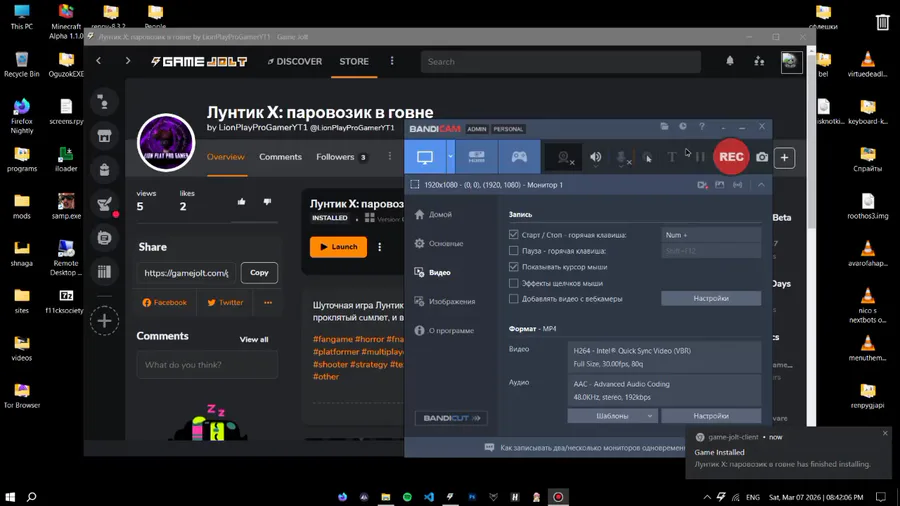Launch the installed Game Jolt game
Viewport: 900px width, 506px height.
click(338, 247)
